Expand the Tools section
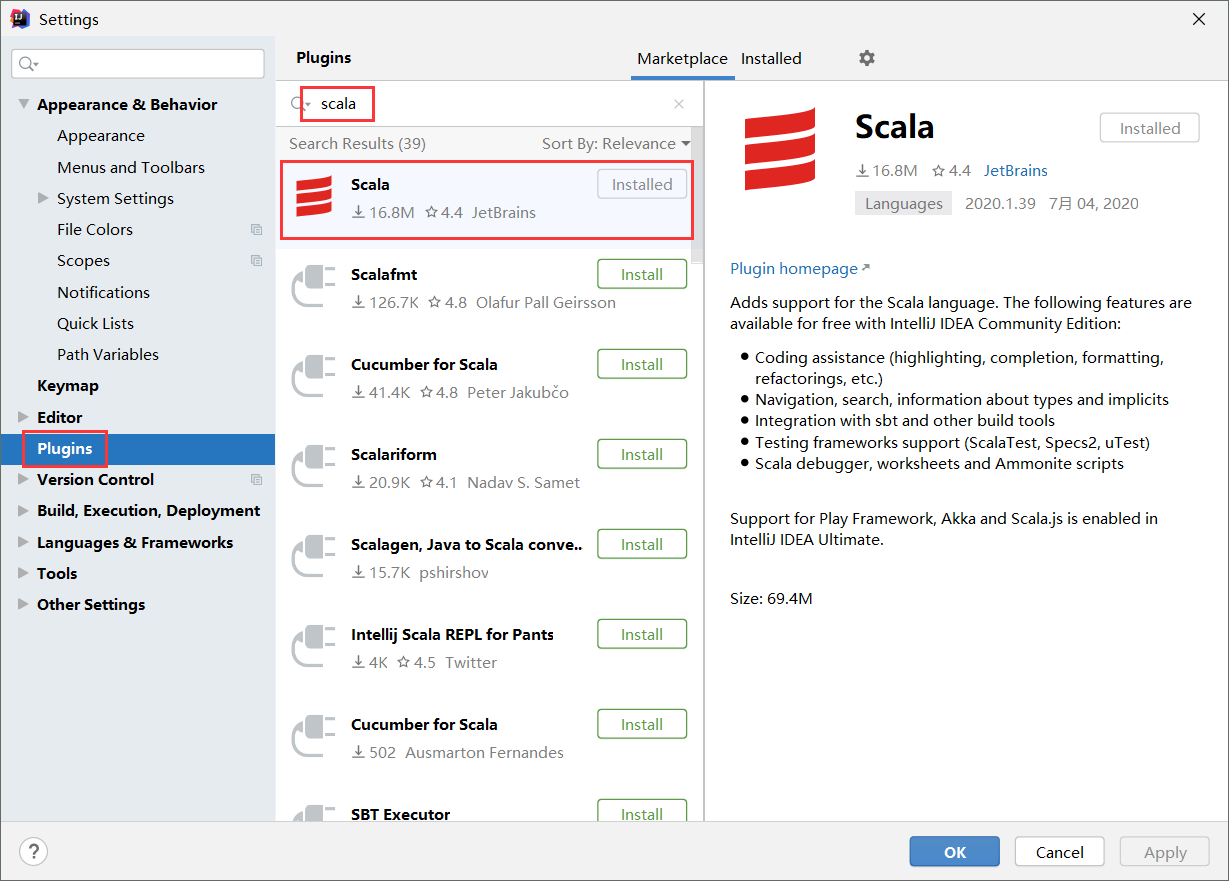1229x881 pixels. [24, 574]
